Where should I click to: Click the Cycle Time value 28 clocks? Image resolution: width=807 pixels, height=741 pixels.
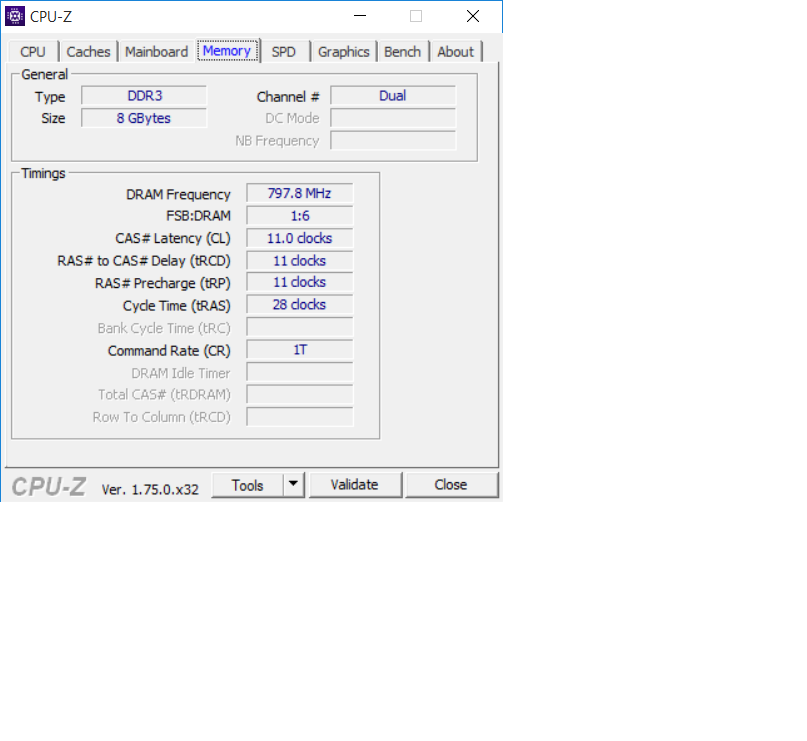point(300,305)
